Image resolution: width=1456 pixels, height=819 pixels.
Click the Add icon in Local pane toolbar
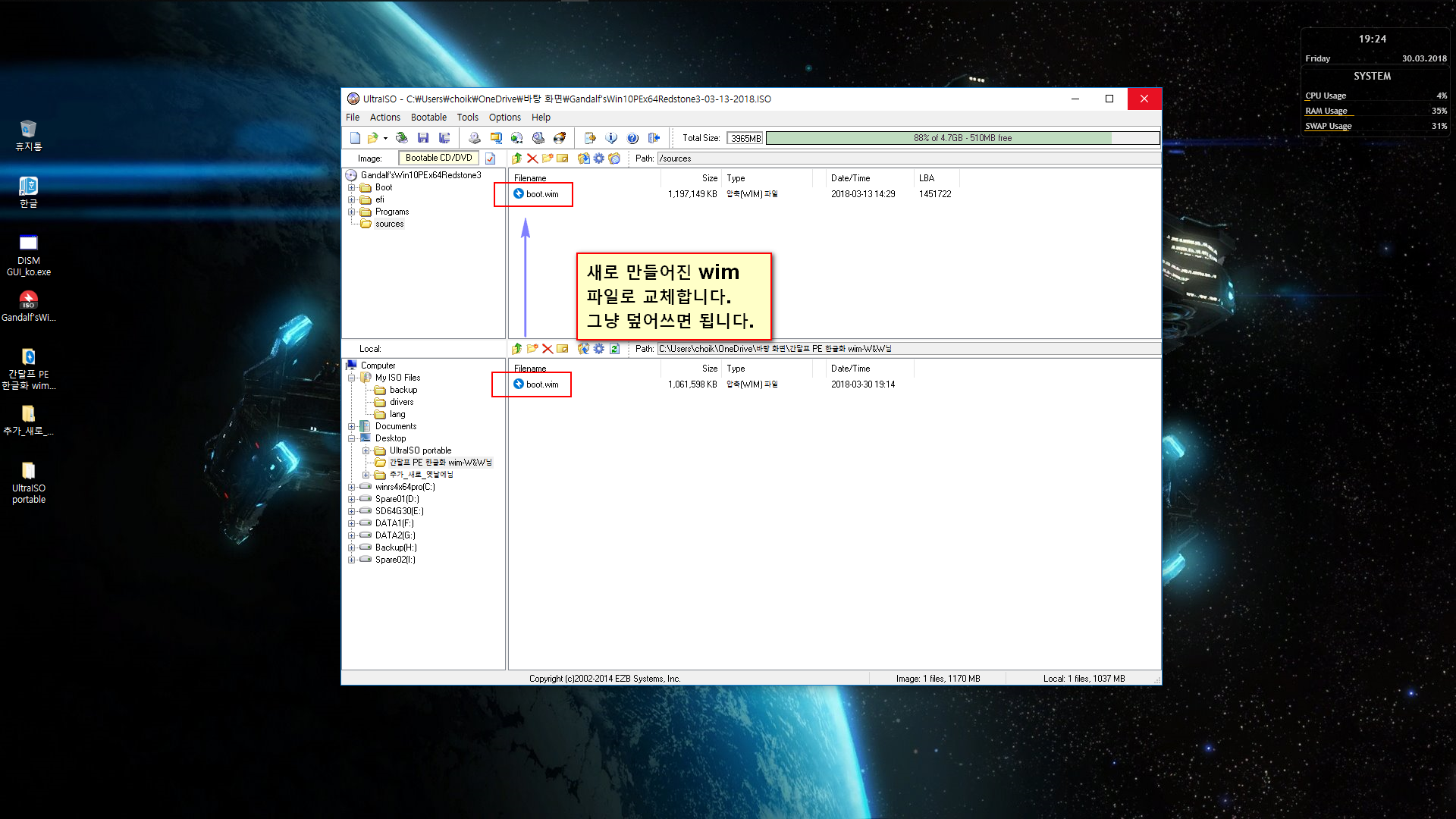pyautogui.click(x=583, y=349)
